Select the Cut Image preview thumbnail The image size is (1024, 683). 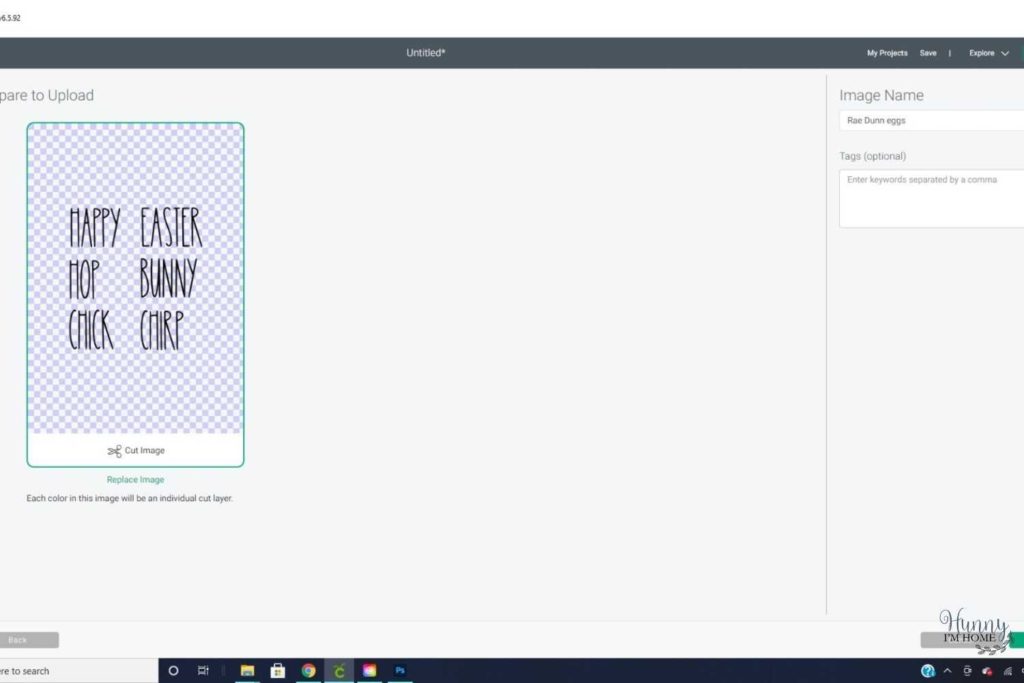[135, 294]
